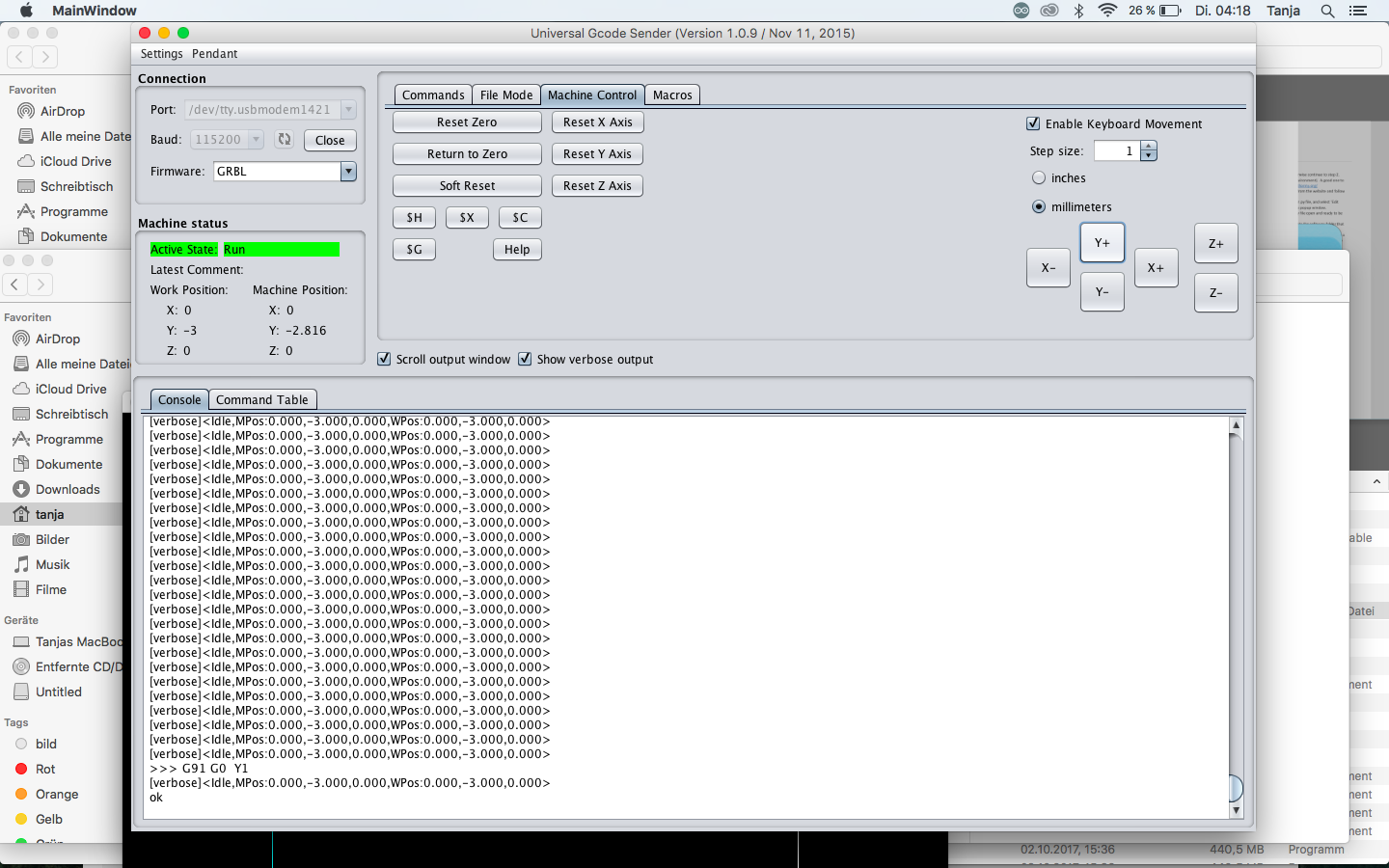The width and height of the screenshot is (1389, 868).
Task: Click the step size input field
Action: [1117, 151]
